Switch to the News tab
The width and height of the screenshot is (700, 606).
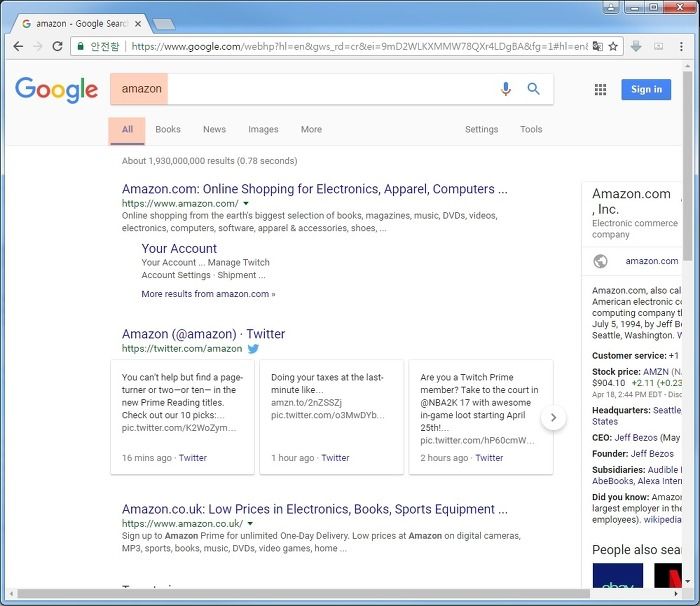(214, 130)
